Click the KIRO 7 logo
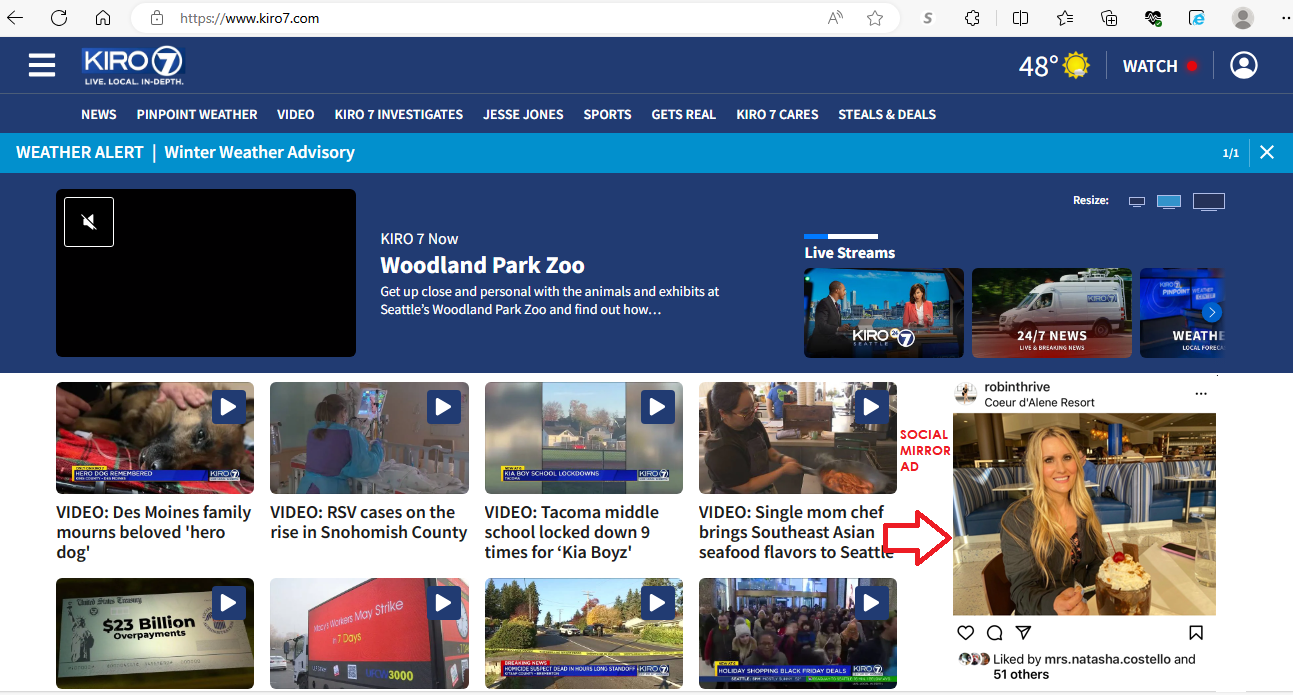 [x=133, y=66]
